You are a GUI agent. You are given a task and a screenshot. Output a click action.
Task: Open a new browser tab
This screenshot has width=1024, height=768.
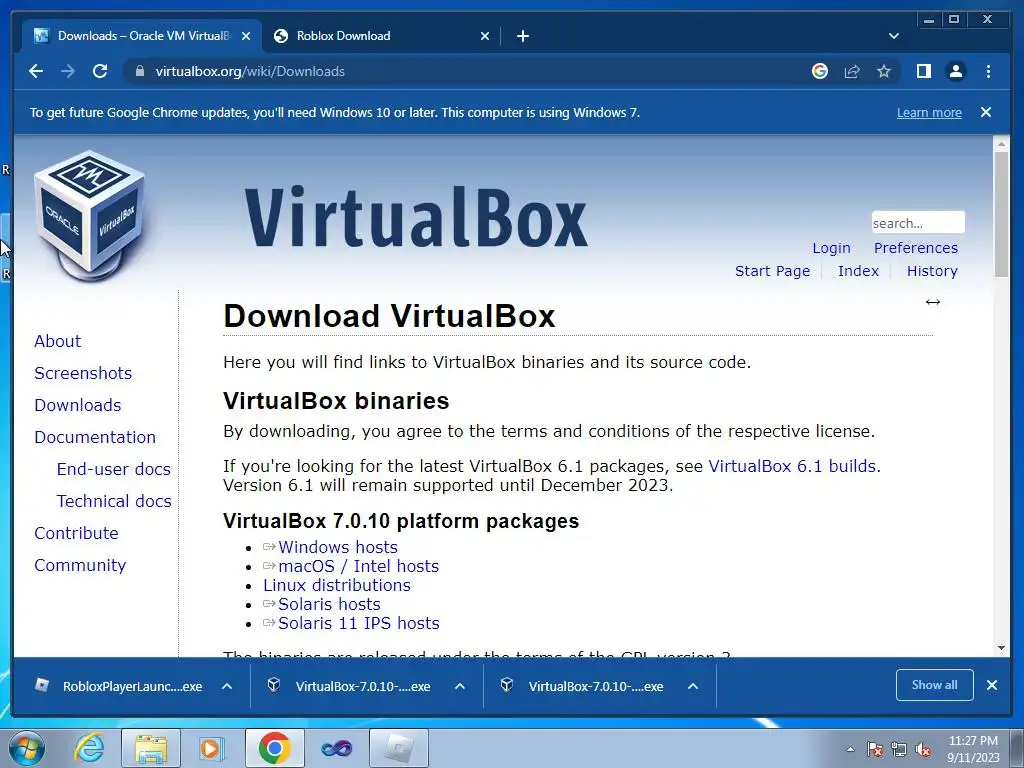522,36
